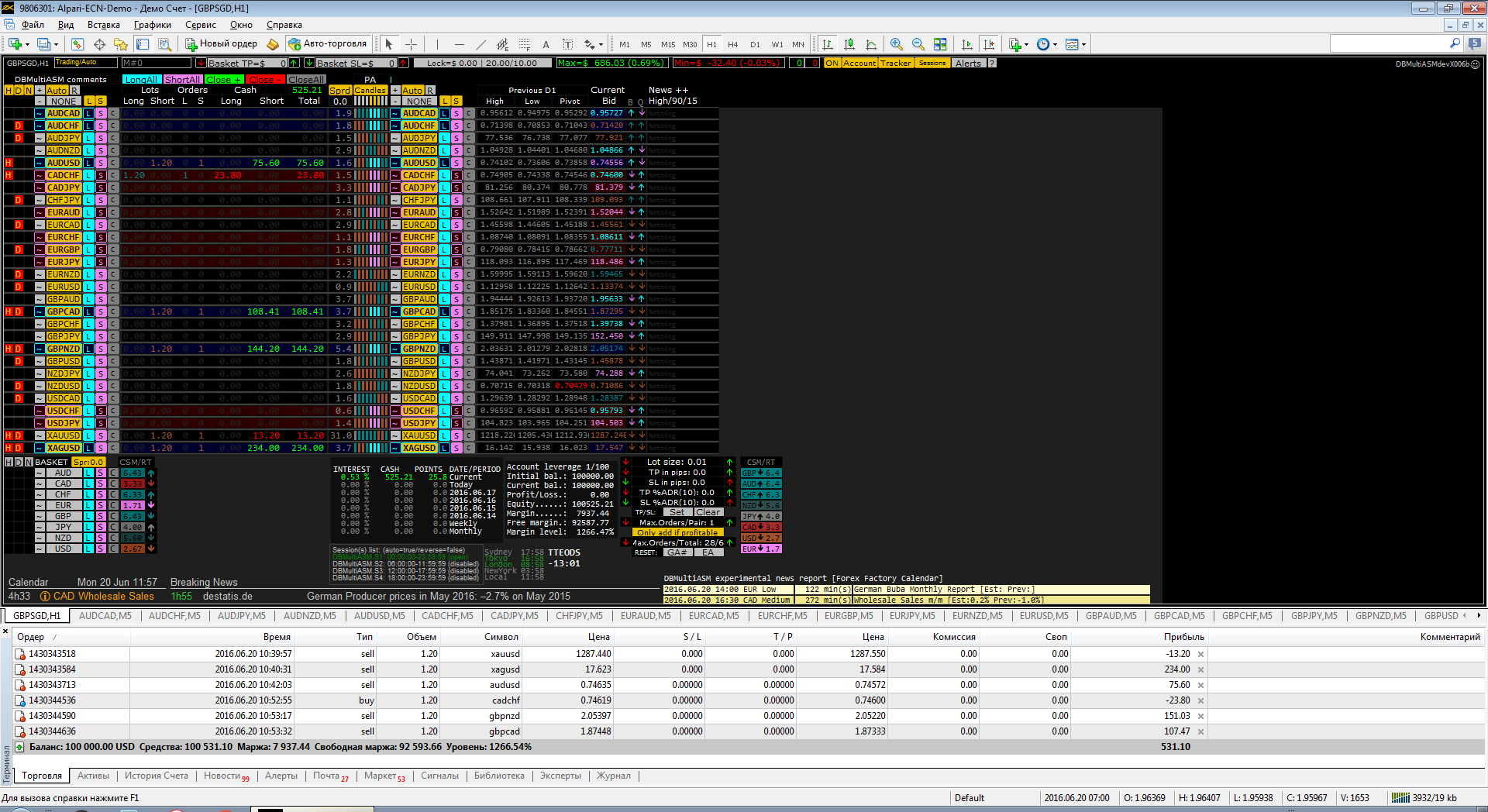1488x812 pixels.
Task: Open the AUDCAD,M5 chart tab
Action: click(x=105, y=616)
